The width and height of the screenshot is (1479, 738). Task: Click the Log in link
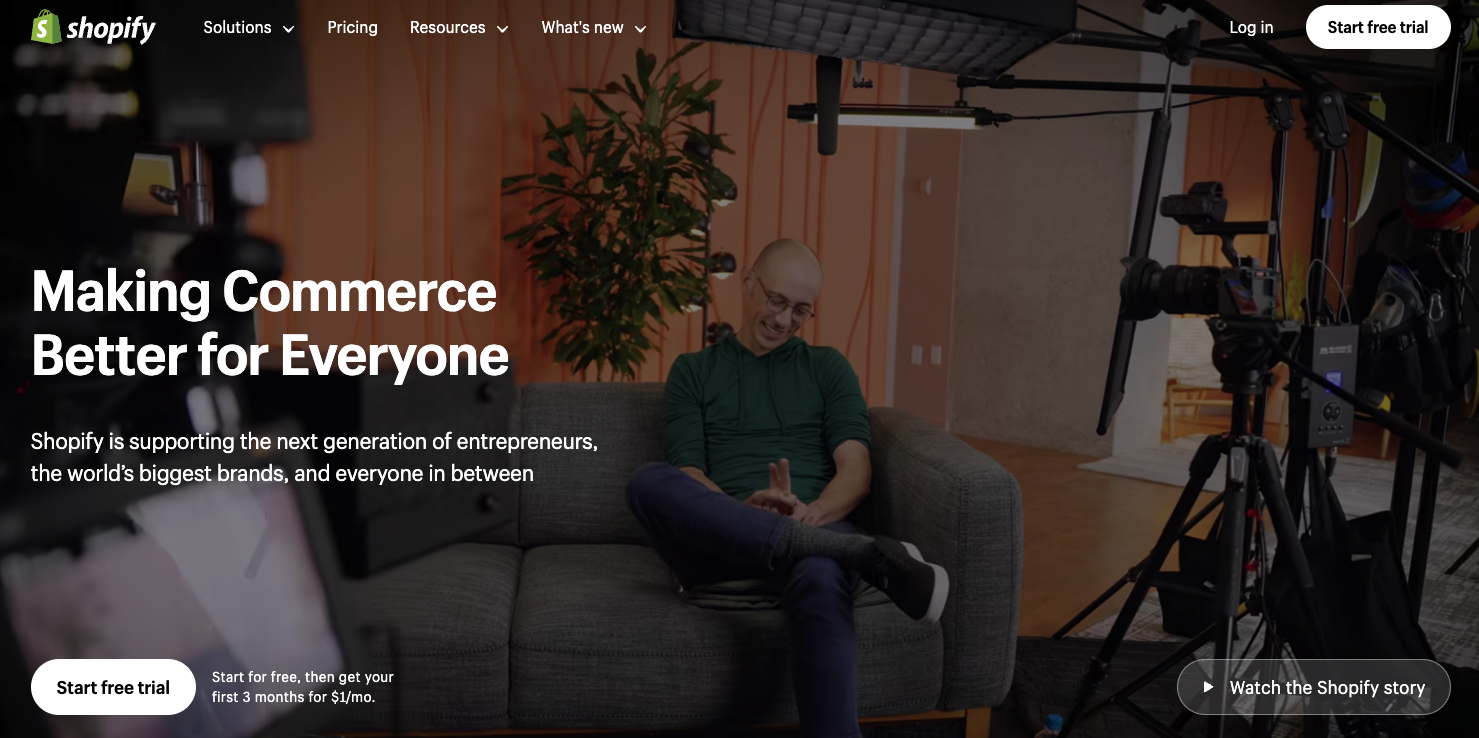(1251, 27)
